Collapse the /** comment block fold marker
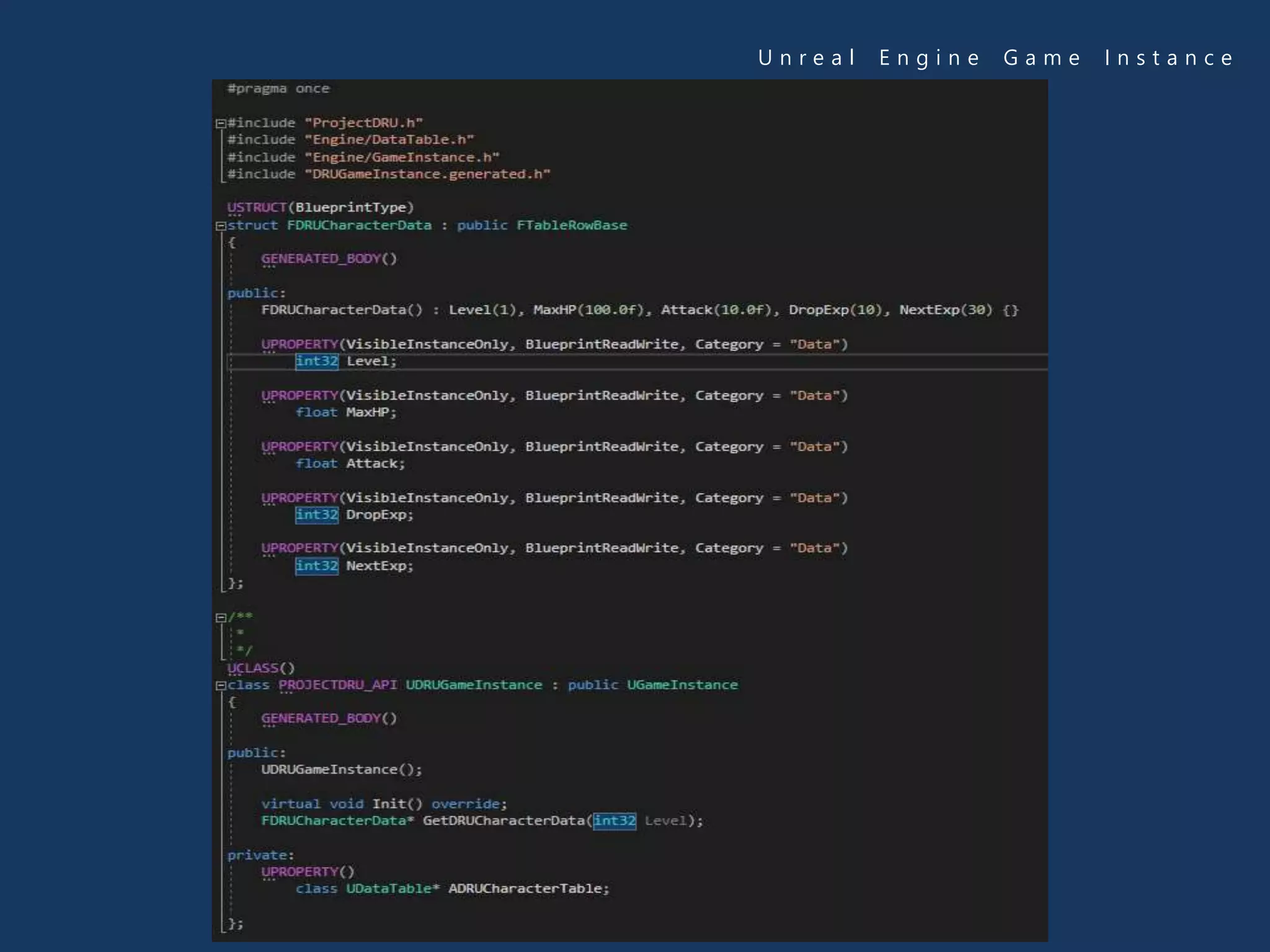The height and width of the screenshot is (952, 1270). [x=220, y=617]
